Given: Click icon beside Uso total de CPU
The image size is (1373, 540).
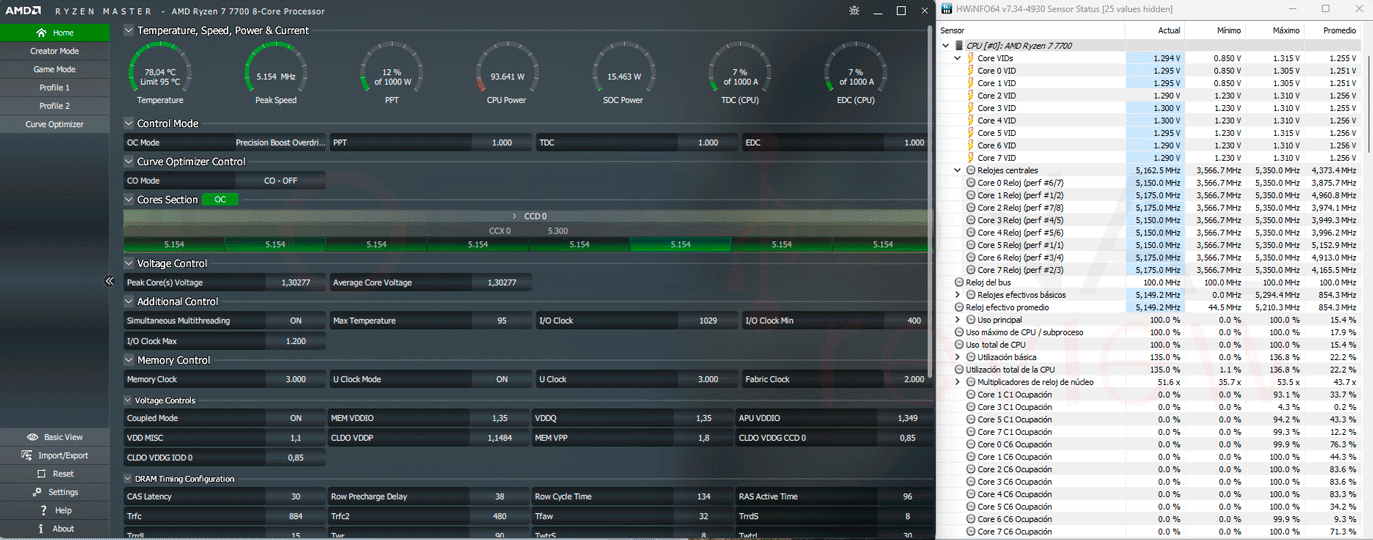Looking at the screenshot, I should click(960, 345).
